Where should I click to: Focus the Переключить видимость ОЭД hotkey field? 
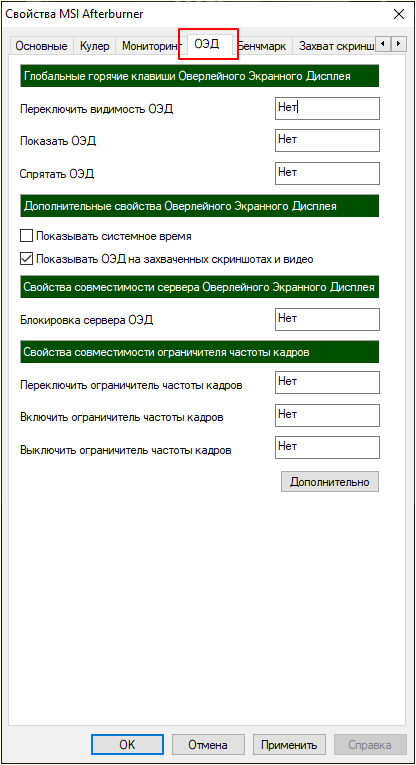click(327, 108)
